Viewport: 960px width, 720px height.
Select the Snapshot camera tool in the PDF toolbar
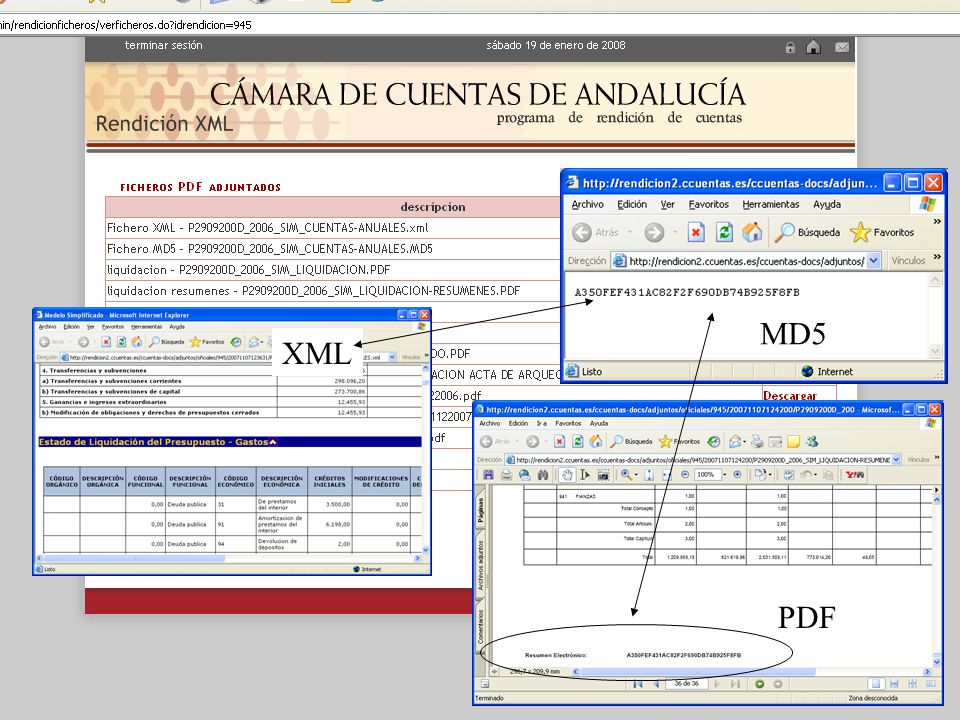(603, 474)
